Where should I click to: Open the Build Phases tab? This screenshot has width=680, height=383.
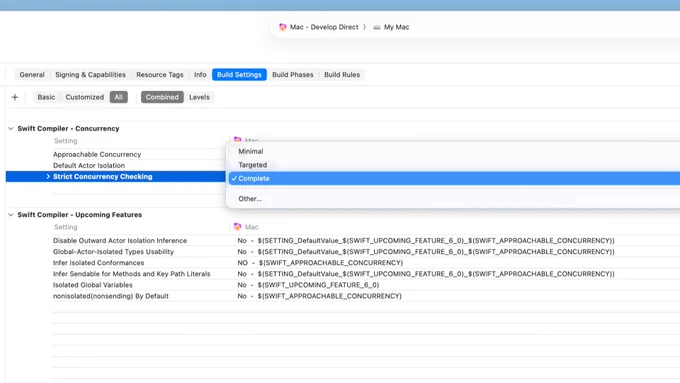292,75
